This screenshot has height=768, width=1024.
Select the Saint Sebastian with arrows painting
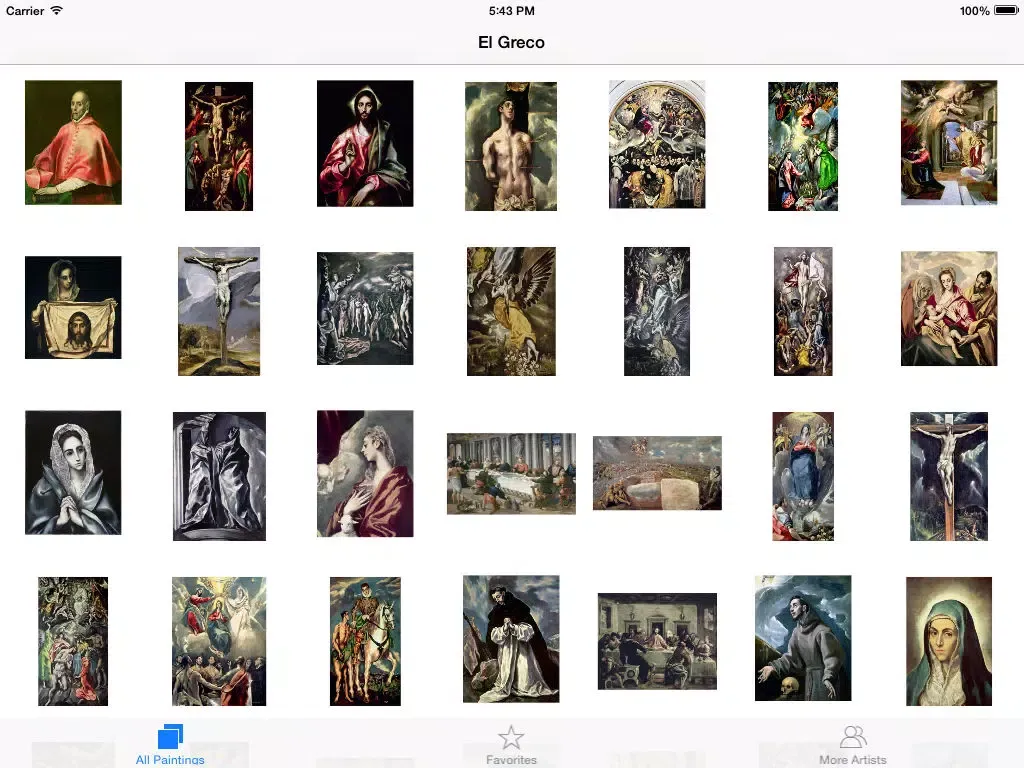tap(511, 146)
